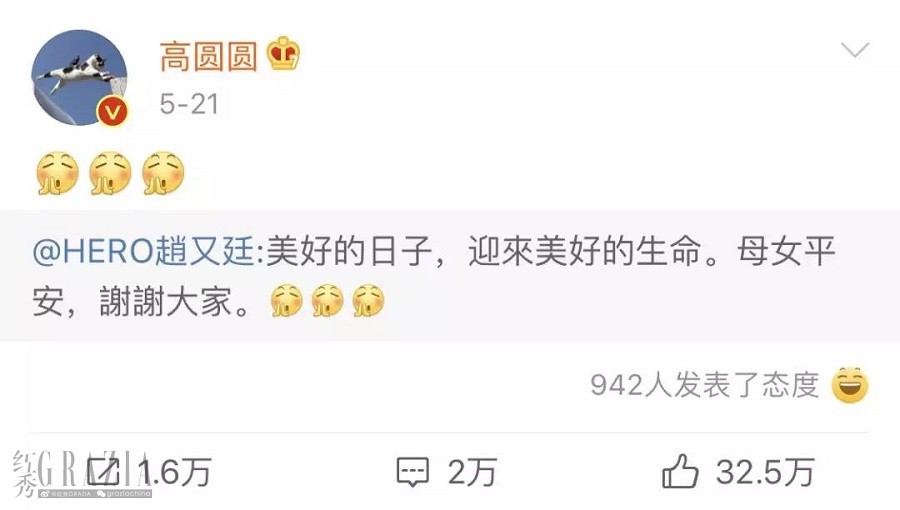Toggle the thumbs-up like button
Viewport: 900px width, 510px height.
(680, 471)
